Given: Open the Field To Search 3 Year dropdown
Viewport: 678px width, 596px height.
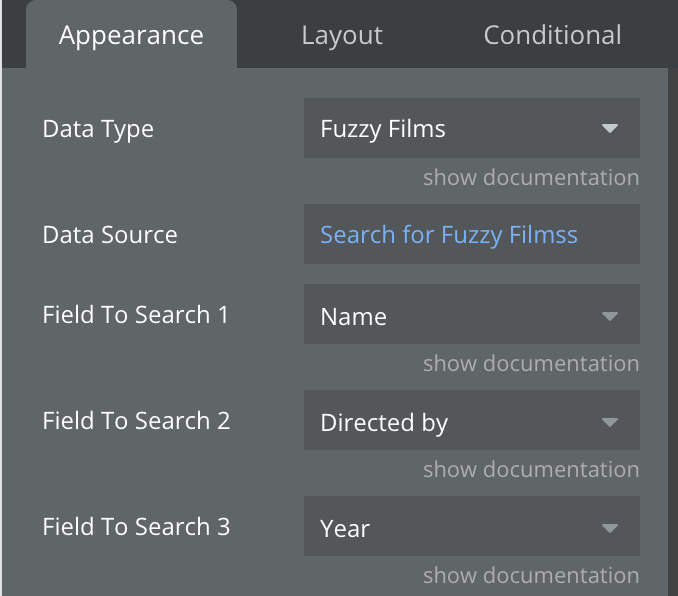Looking at the screenshot, I should click(460, 528).
